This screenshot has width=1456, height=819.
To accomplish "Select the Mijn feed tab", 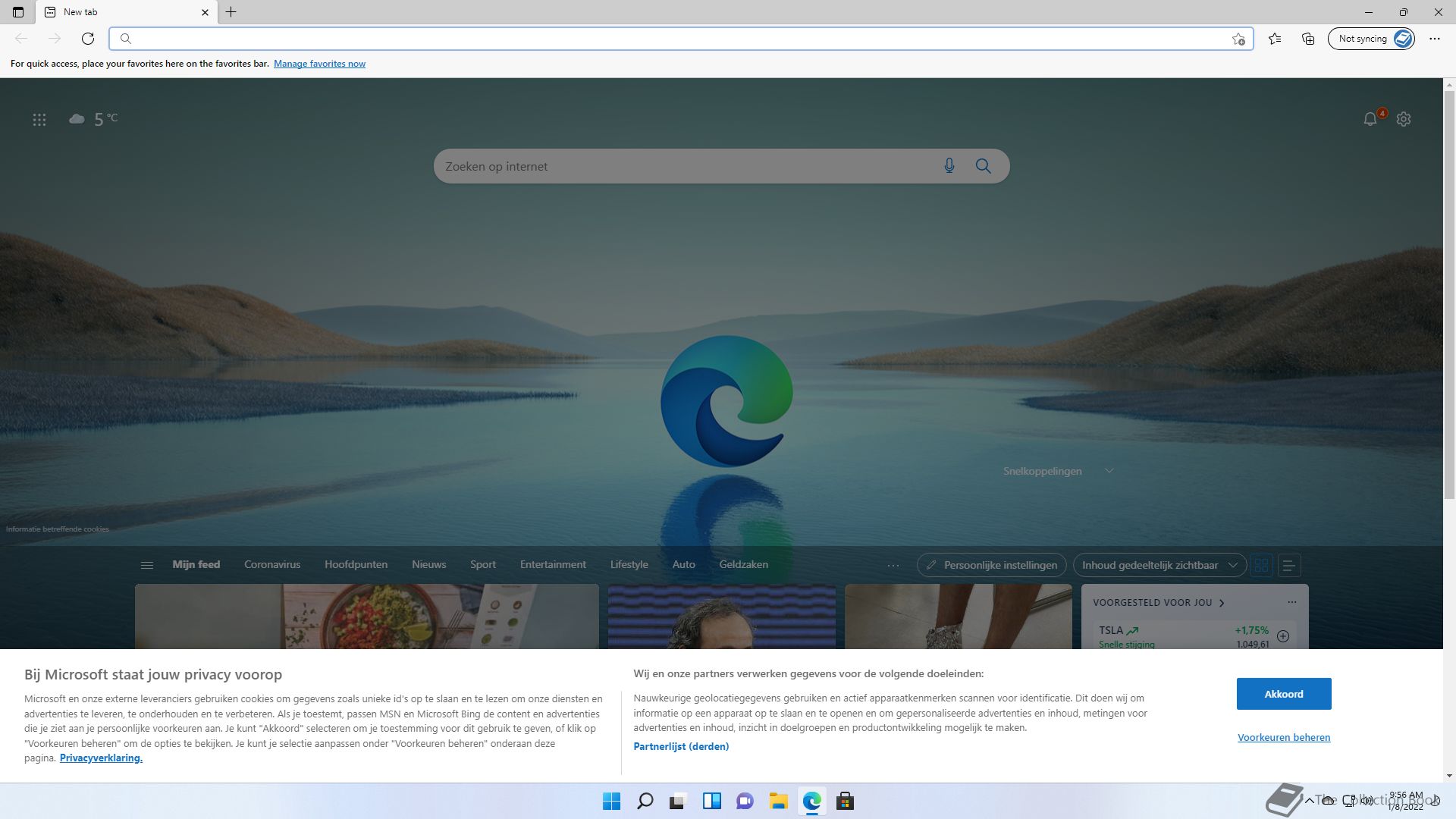I will pyautogui.click(x=196, y=564).
